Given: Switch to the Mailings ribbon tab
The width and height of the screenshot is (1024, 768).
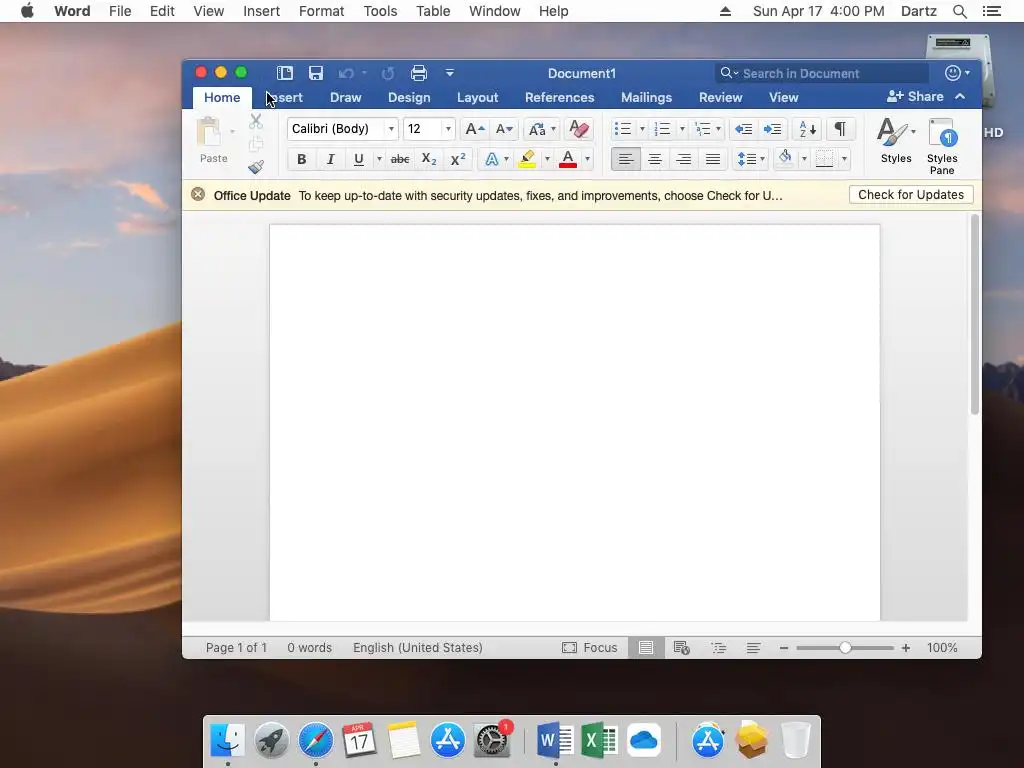Looking at the screenshot, I should [647, 97].
